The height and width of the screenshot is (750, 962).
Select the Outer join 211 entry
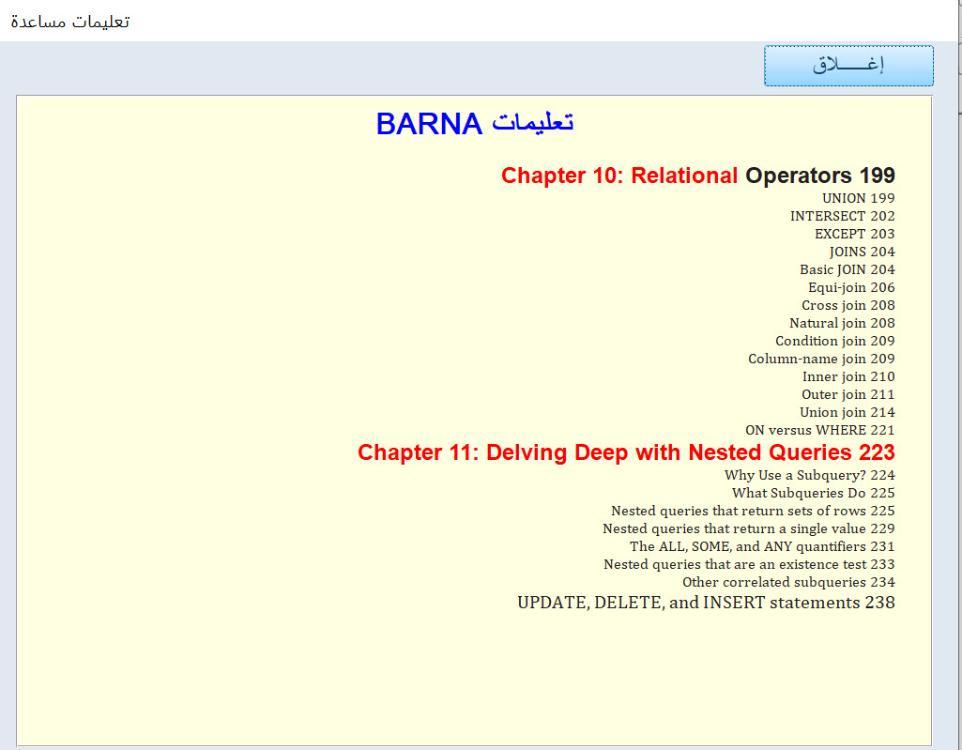[848, 395]
